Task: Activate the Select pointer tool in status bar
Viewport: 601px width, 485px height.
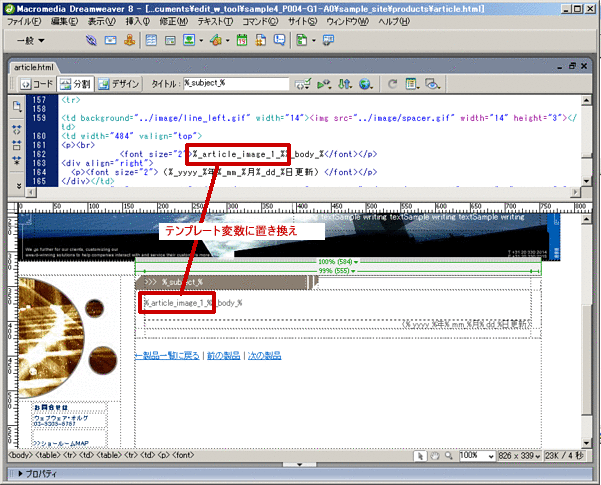Action: pyautogui.click(x=420, y=456)
